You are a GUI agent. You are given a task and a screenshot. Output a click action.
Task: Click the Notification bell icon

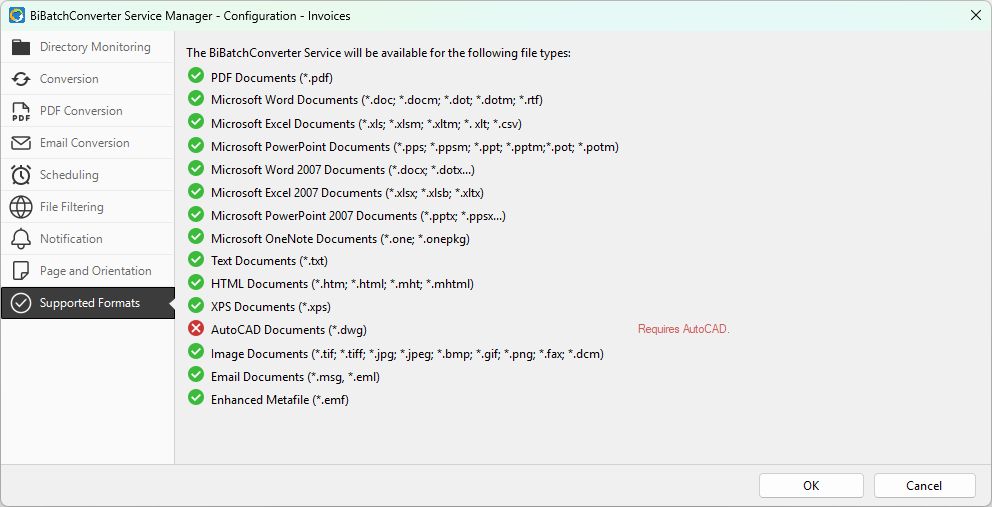click(21, 239)
